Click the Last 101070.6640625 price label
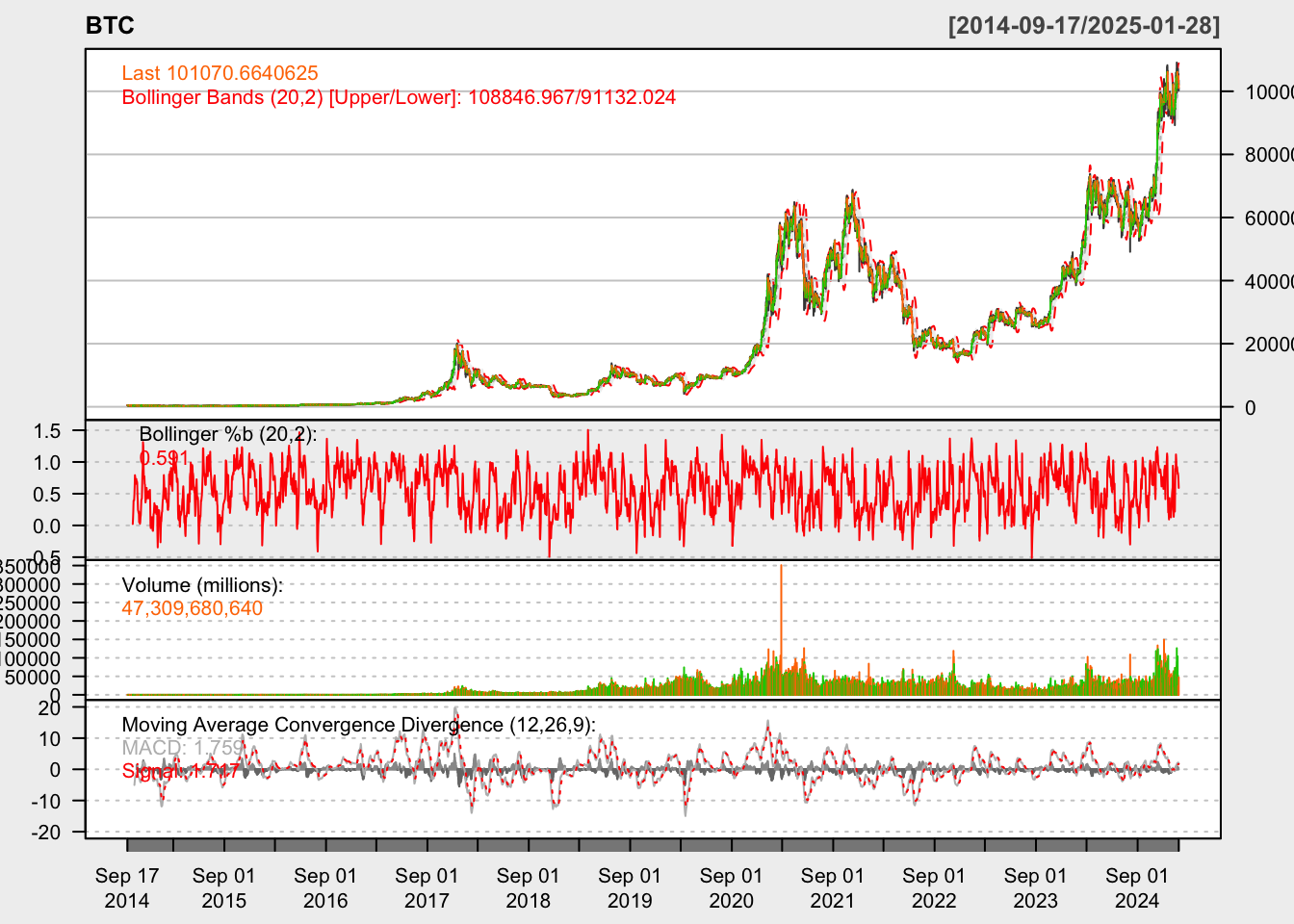Viewport: 1294px width, 924px height. tap(220, 73)
